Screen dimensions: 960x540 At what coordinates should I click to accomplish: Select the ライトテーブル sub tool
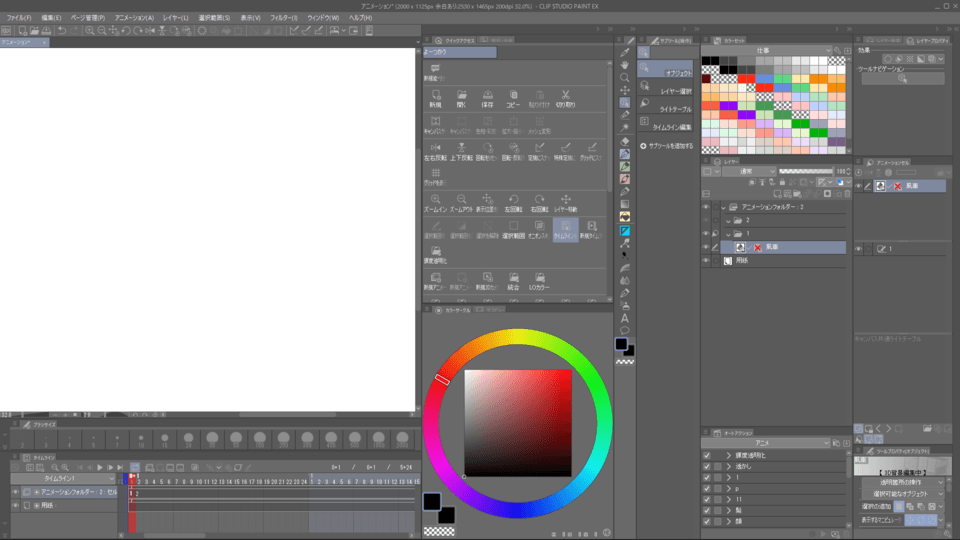[x=666, y=105]
